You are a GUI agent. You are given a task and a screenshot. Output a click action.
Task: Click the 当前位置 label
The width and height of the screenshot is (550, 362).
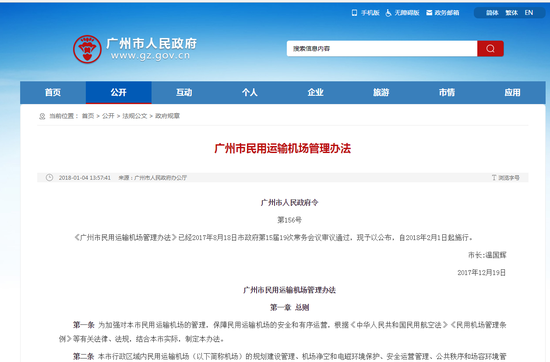click(x=62, y=116)
